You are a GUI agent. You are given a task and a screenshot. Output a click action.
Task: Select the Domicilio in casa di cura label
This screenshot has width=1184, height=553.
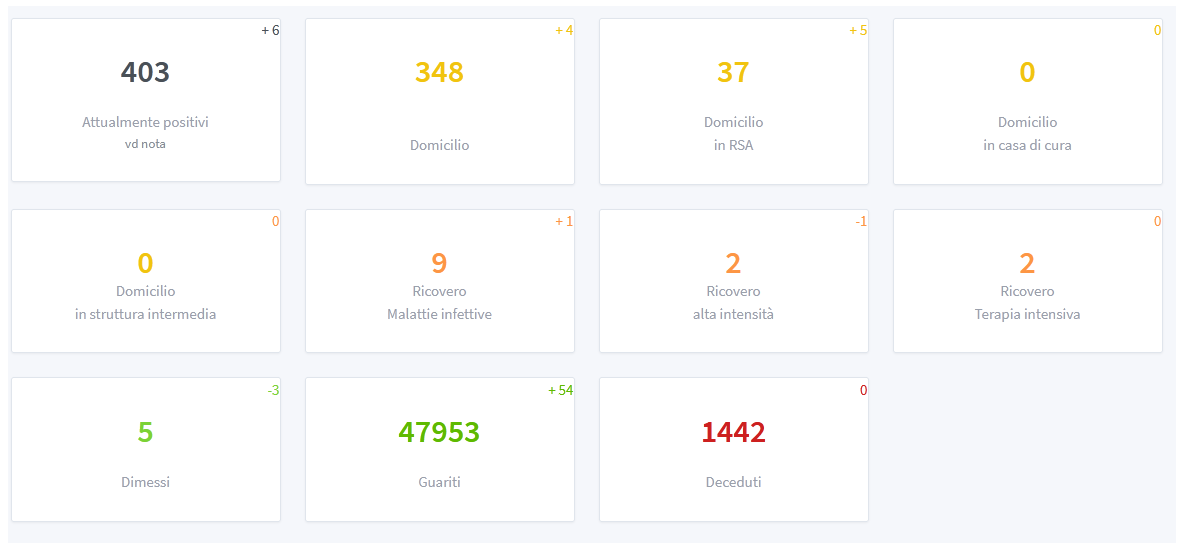pyautogui.click(x=1027, y=133)
